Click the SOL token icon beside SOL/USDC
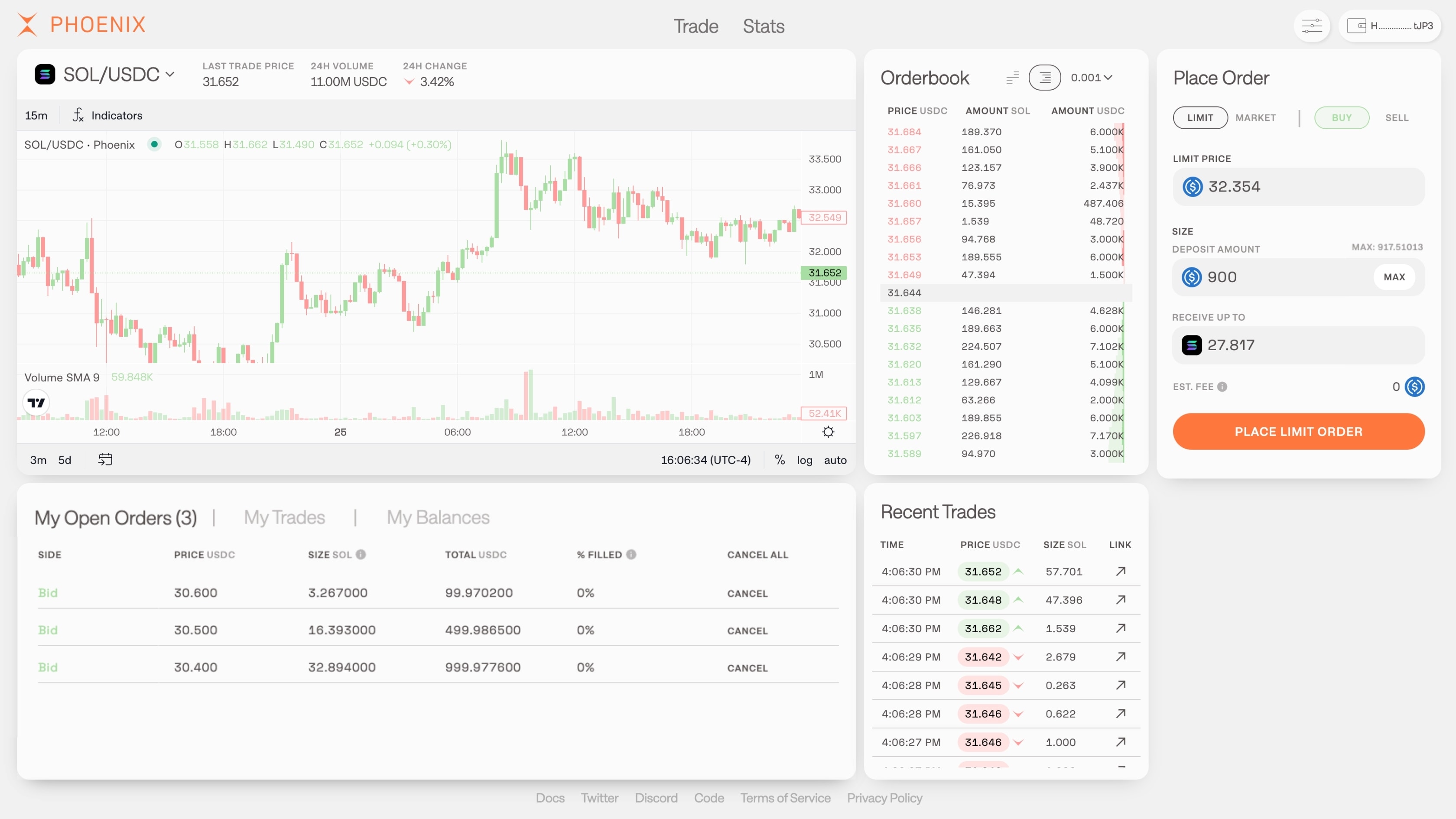Screen dimensions: 1456x819 click(x=45, y=74)
